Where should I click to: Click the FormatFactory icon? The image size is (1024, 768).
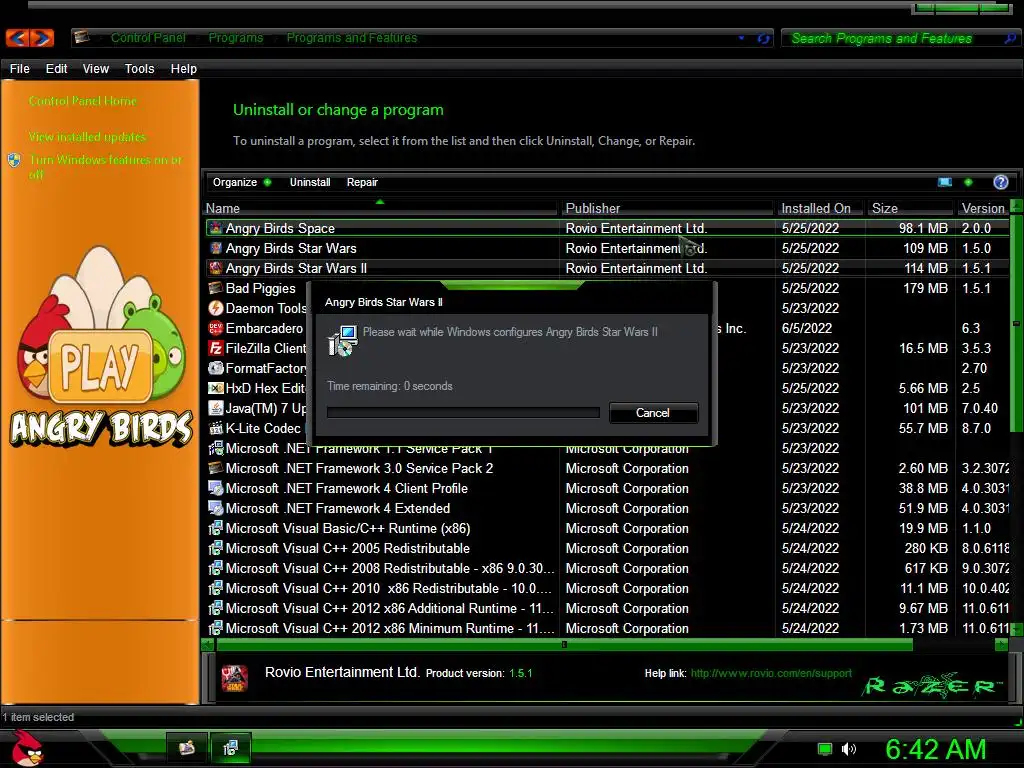click(216, 368)
